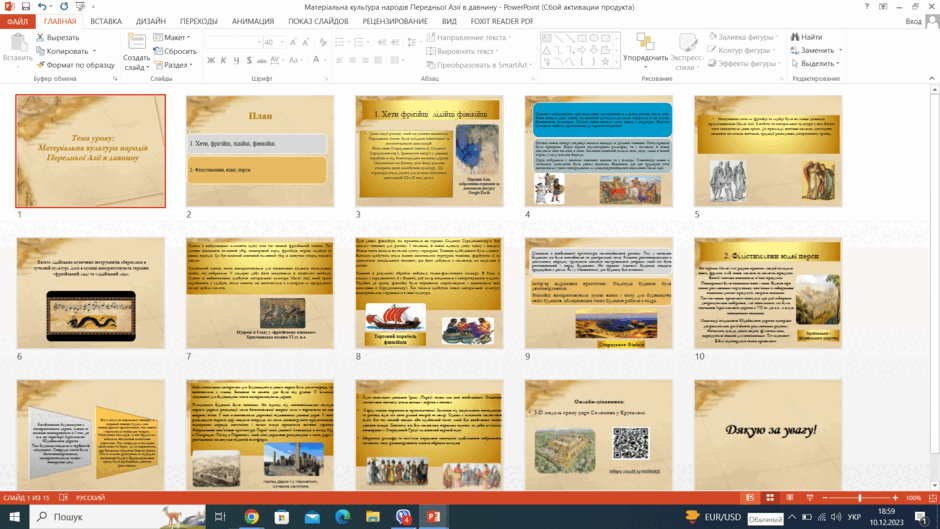Click the Undo arrow icon
The height and width of the screenshot is (529, 940).
coord(41,7)
